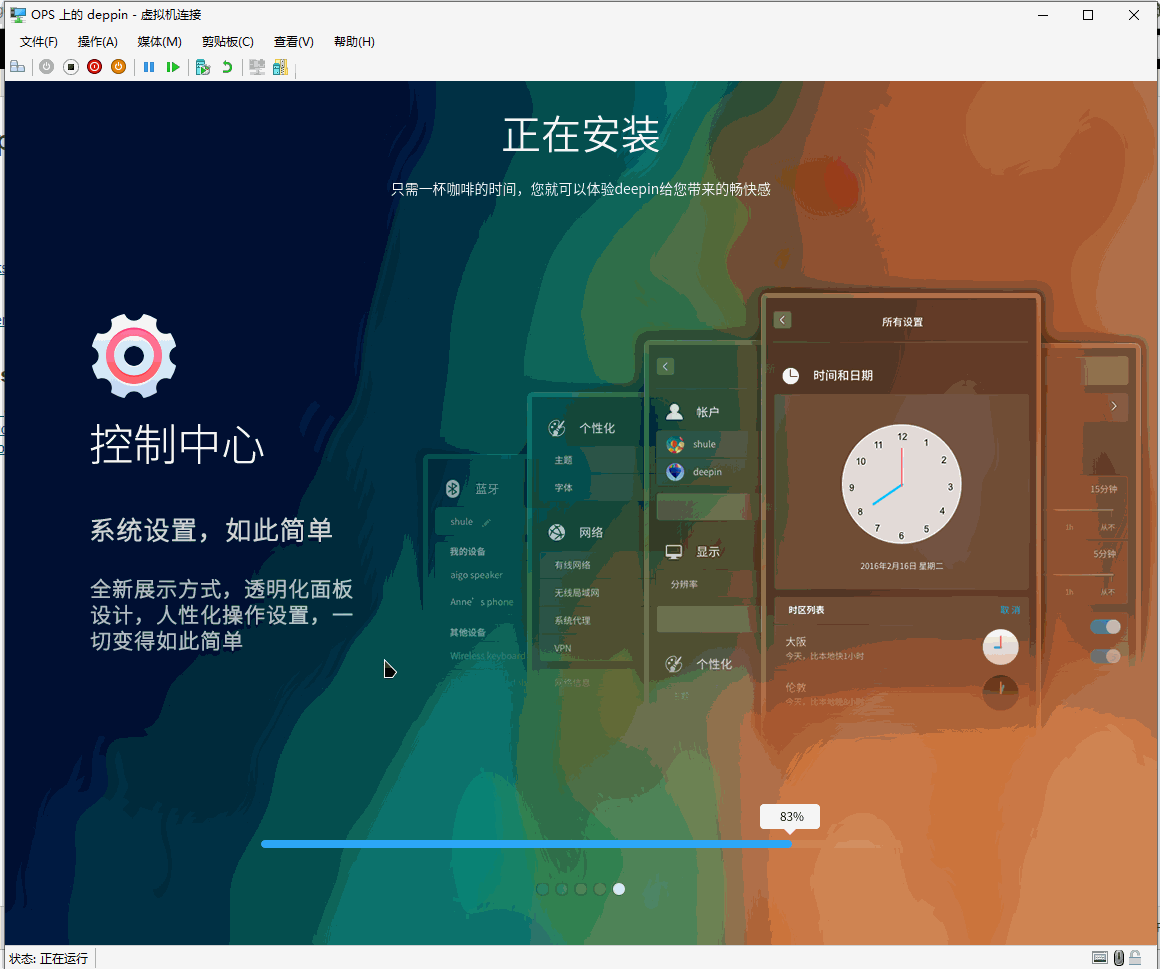
Task: Click the 2016年2月16日 星期二 date text
Action: (902, 567)
